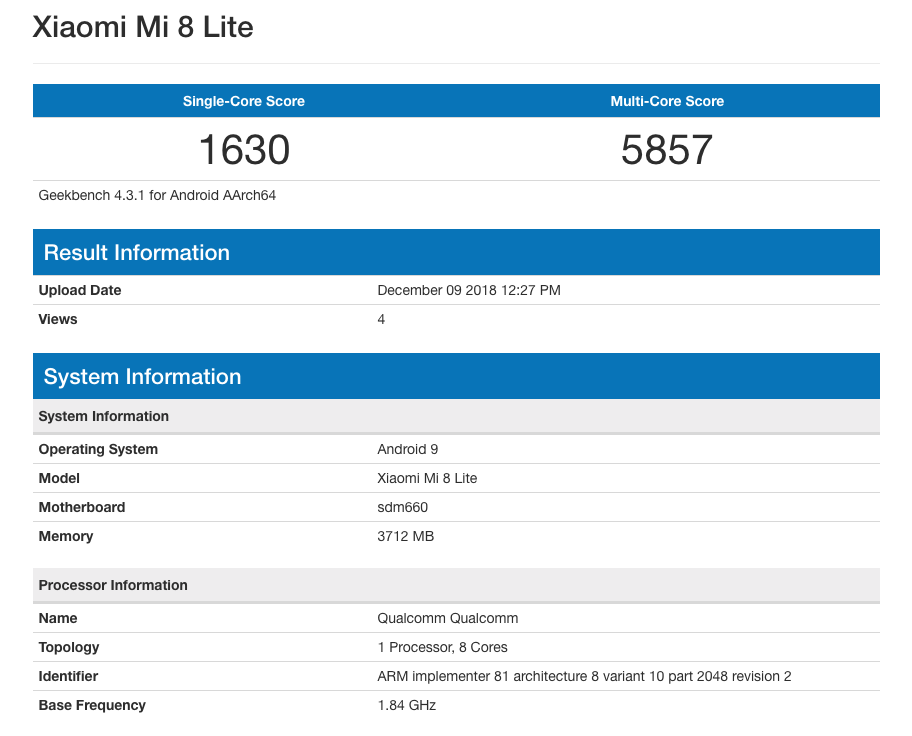Click the sdm660 motherboard value
The width and height of the screenshot is (912, 736).
tap(402, 507)
